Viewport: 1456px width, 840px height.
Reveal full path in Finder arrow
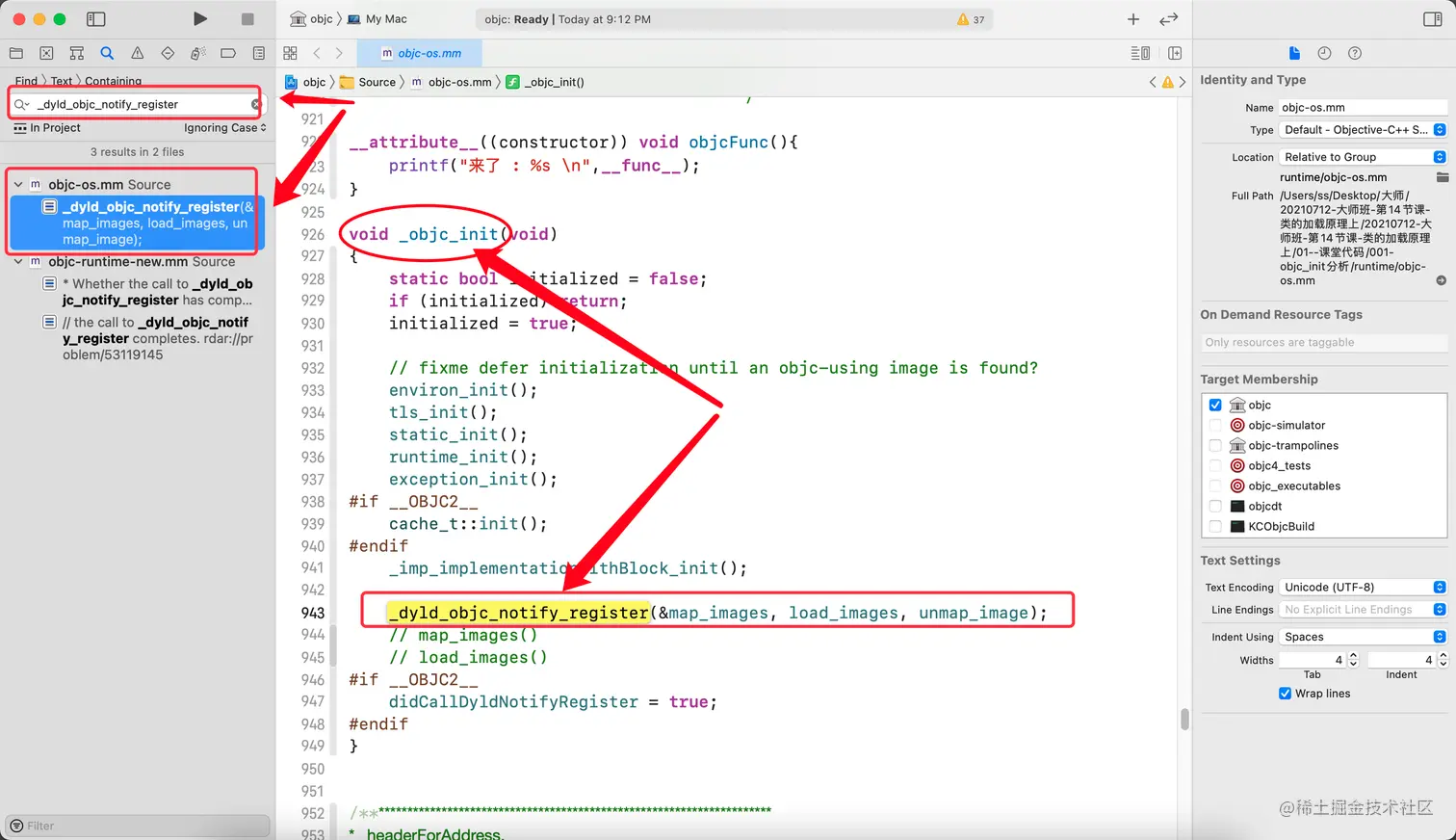[1441, 281]
